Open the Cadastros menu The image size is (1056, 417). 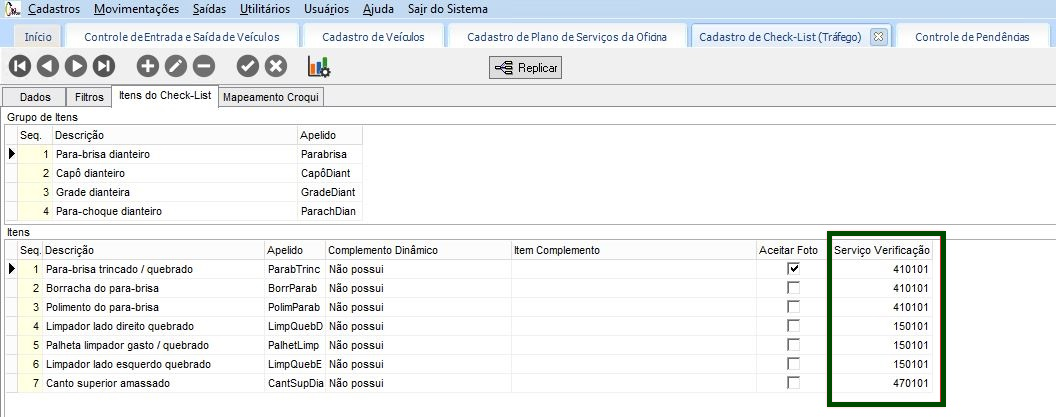click(55, 9)
